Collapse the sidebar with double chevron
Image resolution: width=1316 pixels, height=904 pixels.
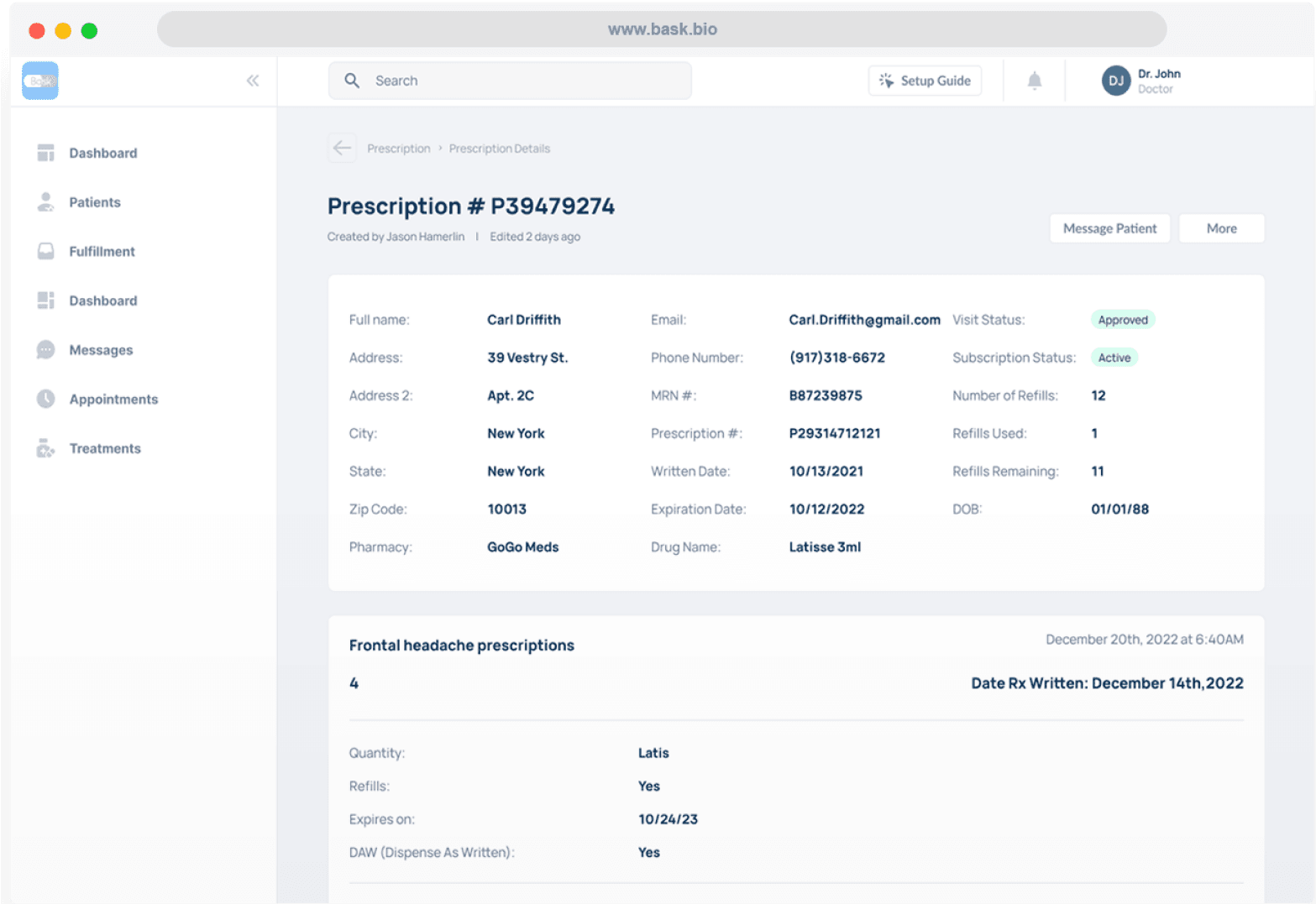click(x=253, y=81)
